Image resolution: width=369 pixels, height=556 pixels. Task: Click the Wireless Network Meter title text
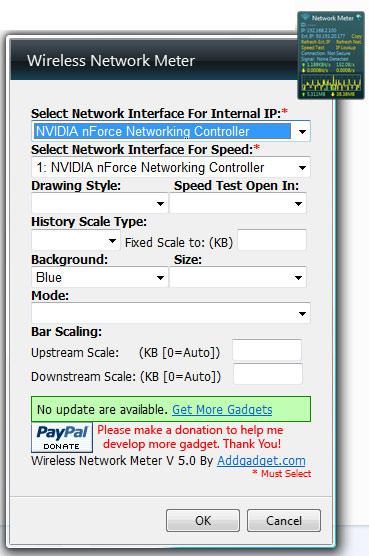pos(111,61)
